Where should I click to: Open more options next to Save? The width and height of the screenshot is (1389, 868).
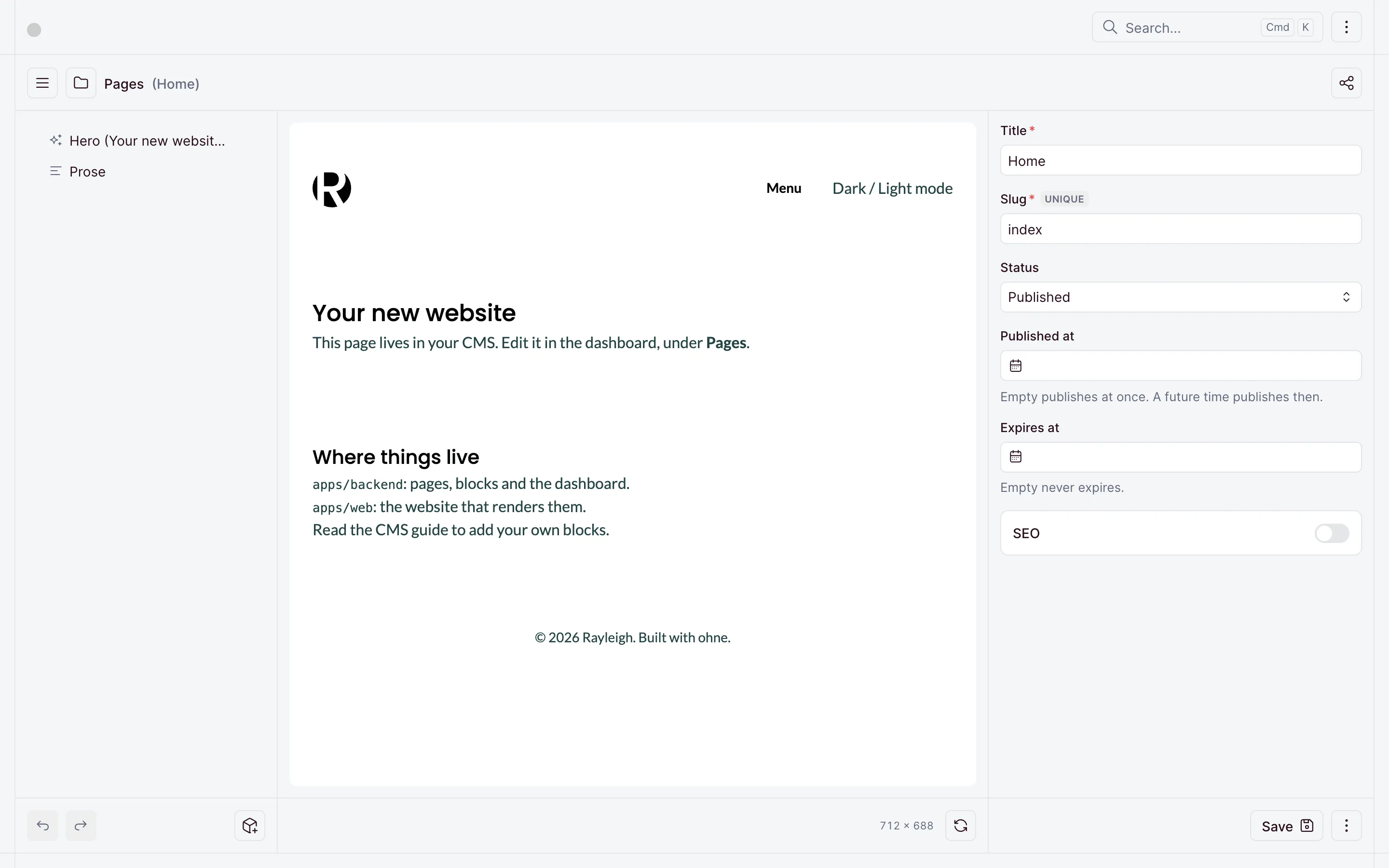coord(1347,826)
